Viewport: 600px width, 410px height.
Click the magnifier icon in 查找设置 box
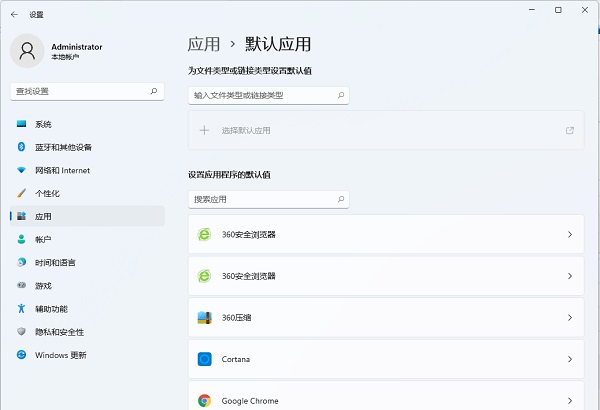coord(154,91)
